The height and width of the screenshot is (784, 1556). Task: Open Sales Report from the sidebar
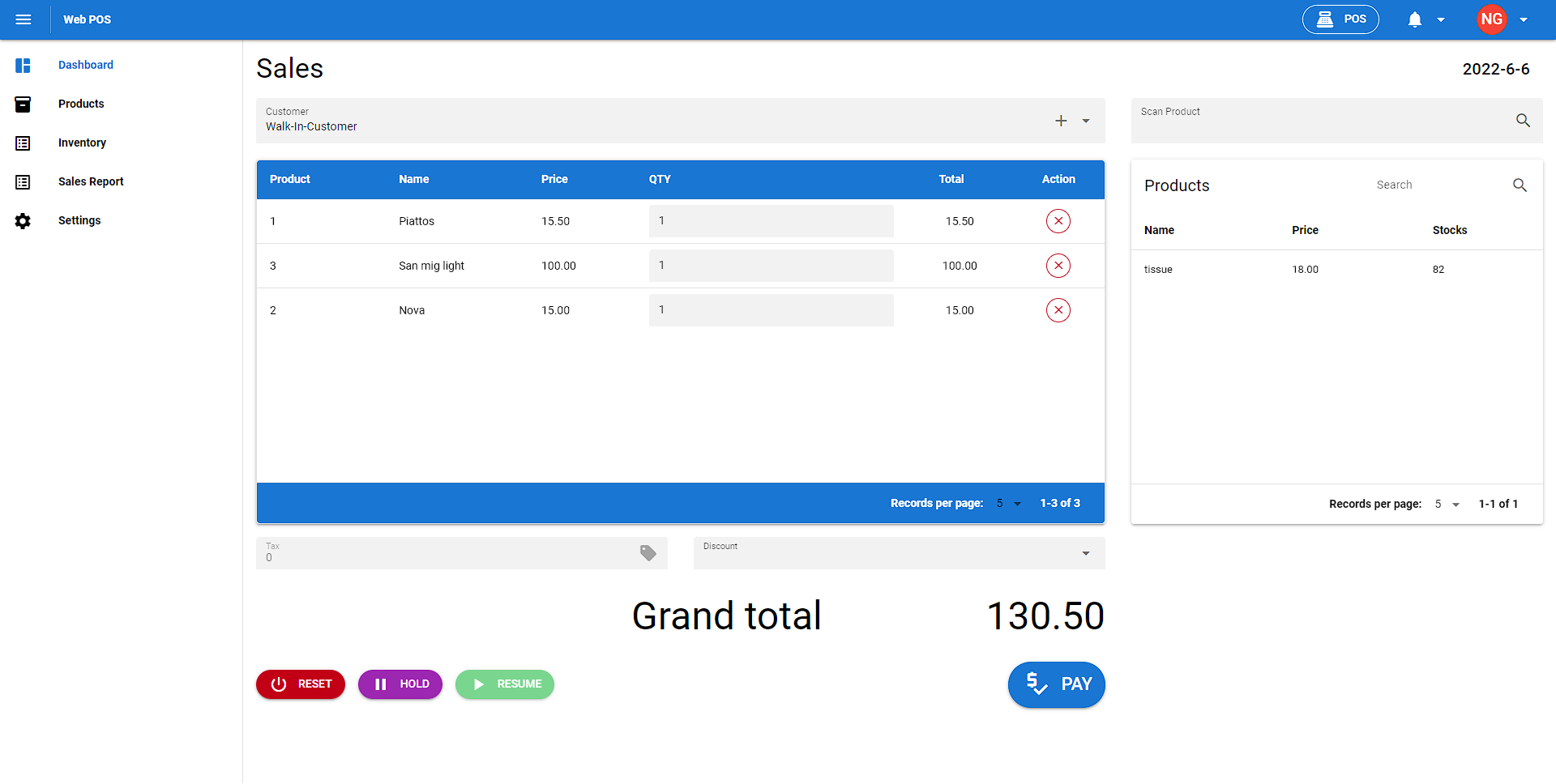point(91,181)
